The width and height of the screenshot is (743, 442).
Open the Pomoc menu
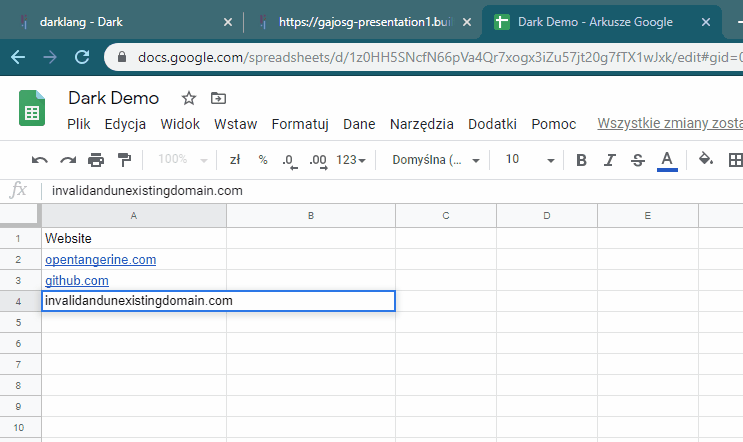click(553, 124)
